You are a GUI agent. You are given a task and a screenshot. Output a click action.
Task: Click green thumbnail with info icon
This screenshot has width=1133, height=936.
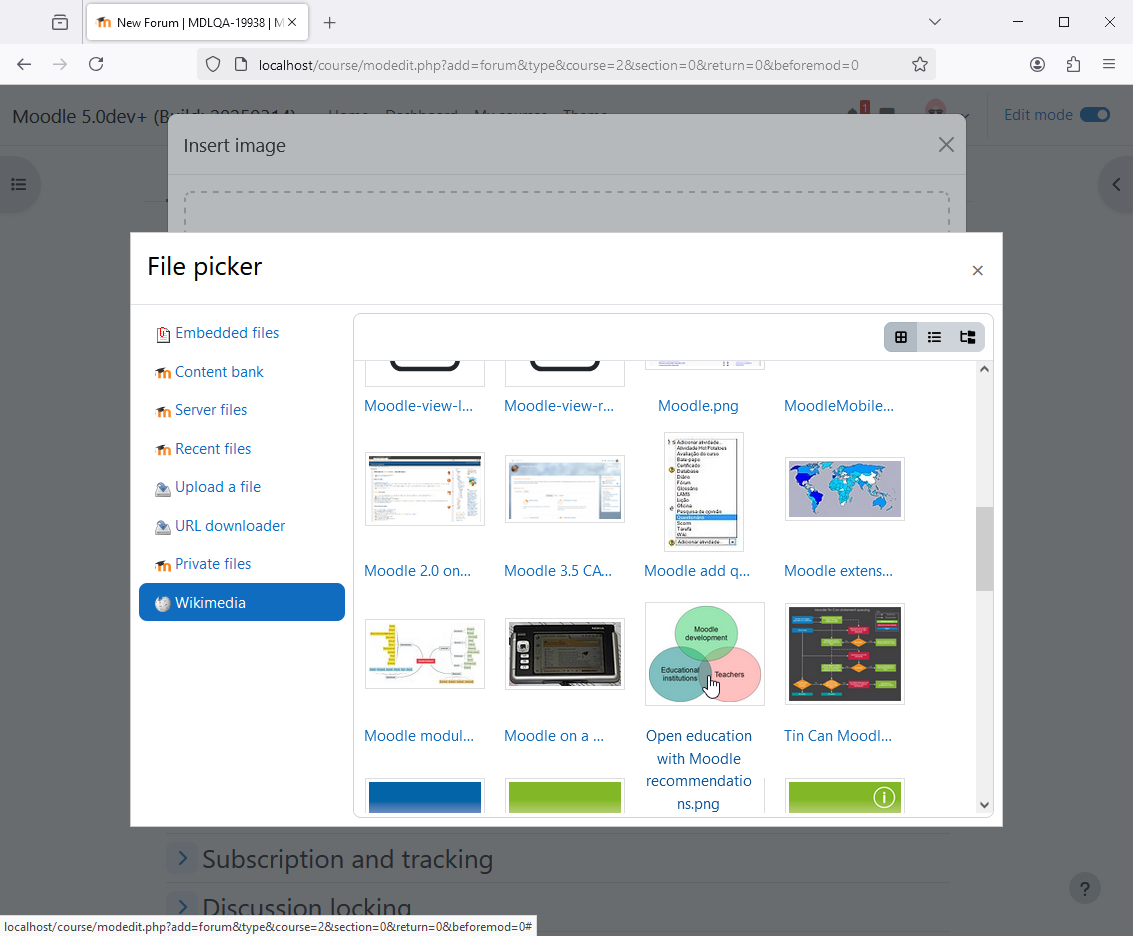pos(844,797)
